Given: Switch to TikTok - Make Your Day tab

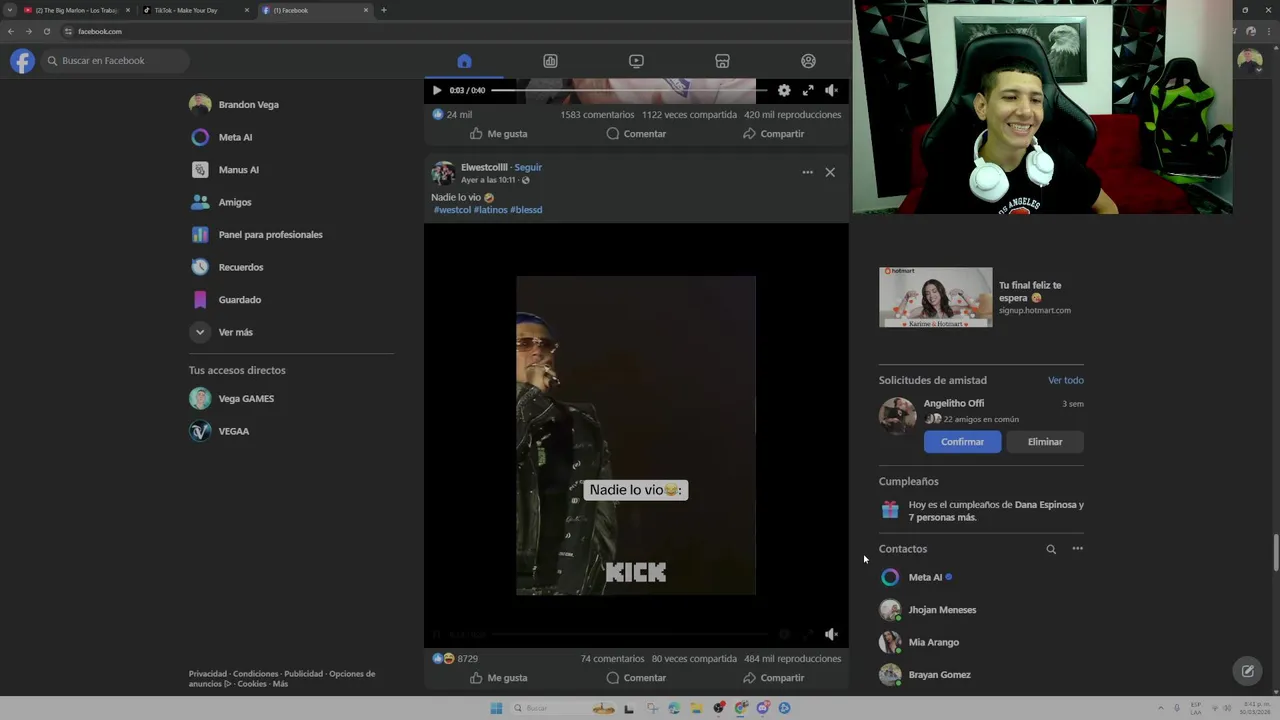Looking at the screenshot, I should pos(195,10).
